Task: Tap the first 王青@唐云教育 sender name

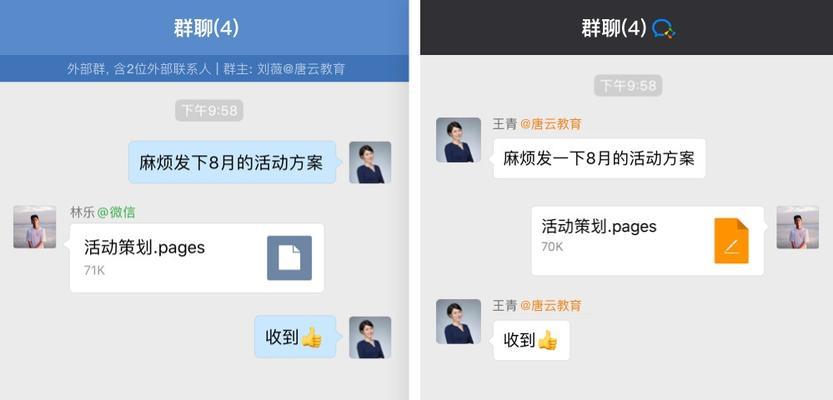Action: 537,124
